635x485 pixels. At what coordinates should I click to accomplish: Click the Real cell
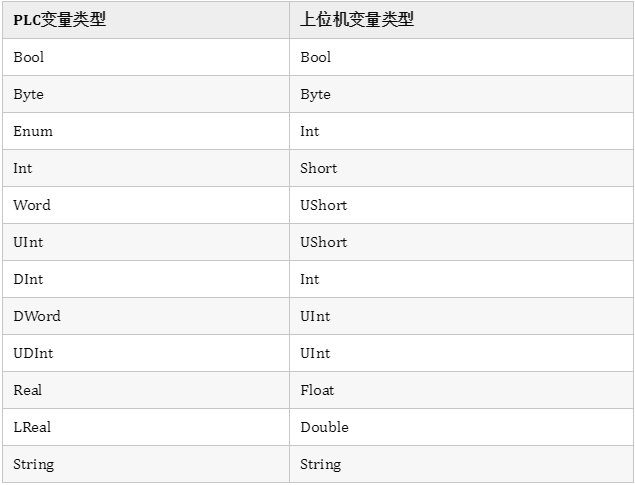coord(146,390)
